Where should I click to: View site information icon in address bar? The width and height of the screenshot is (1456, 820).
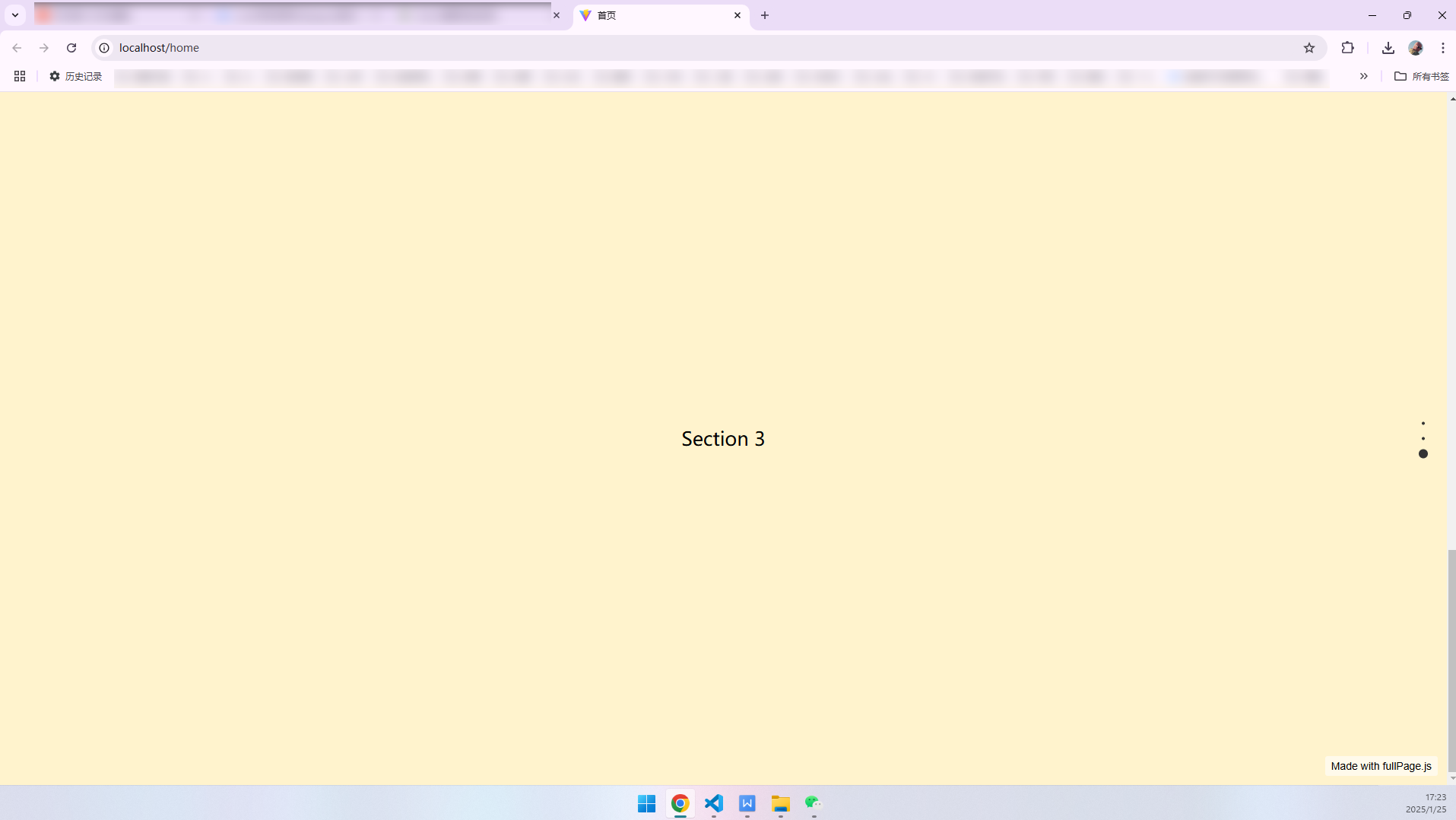pos(105,48)
